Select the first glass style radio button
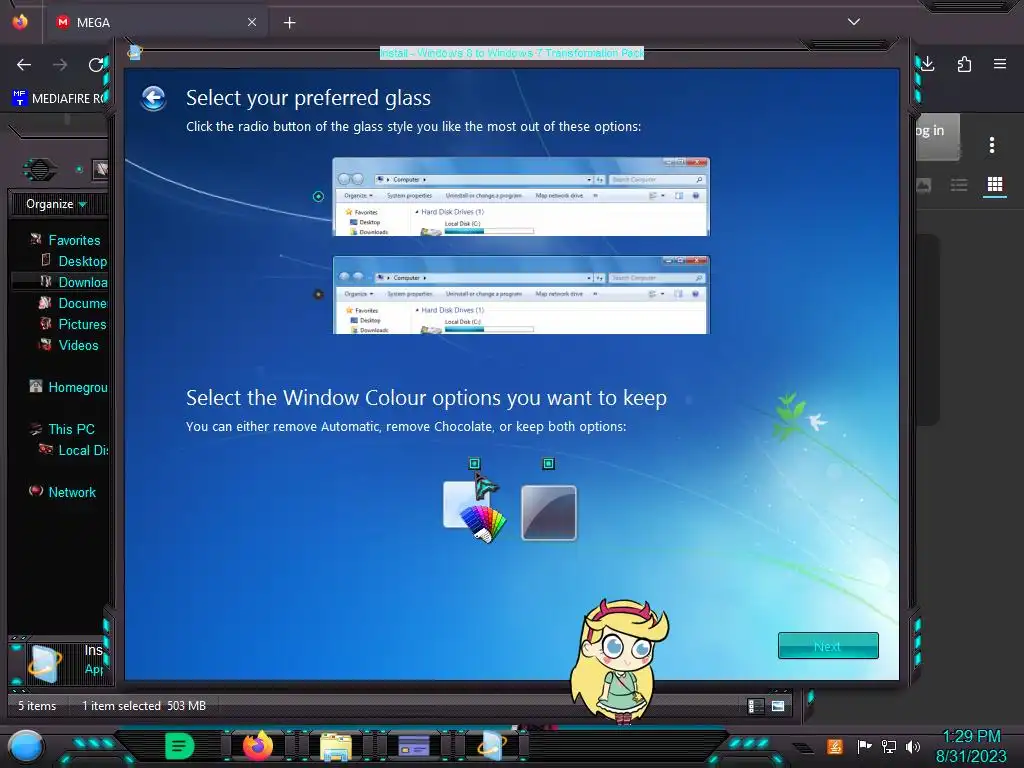 click(318, 196)
